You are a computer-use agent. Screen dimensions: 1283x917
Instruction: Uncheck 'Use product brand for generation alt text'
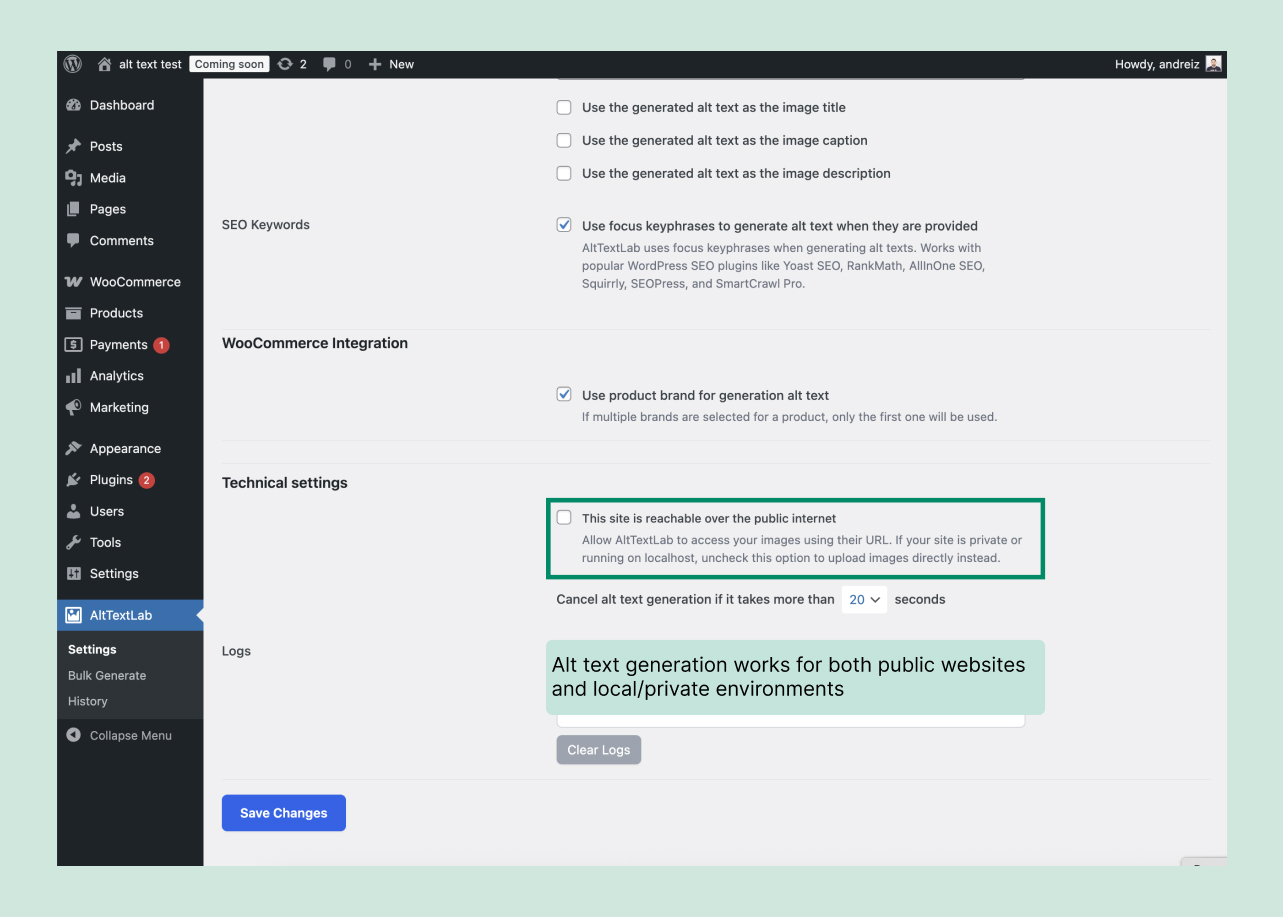click(564, 394)
